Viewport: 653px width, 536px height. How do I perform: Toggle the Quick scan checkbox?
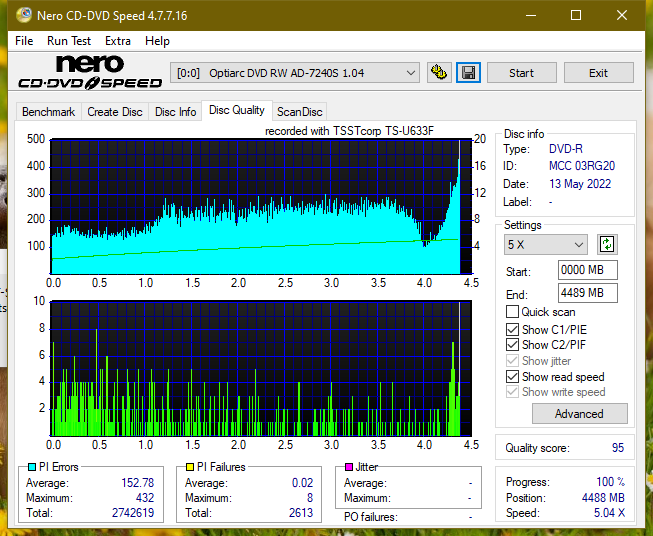pyautogui.click(x=512, y=312)
